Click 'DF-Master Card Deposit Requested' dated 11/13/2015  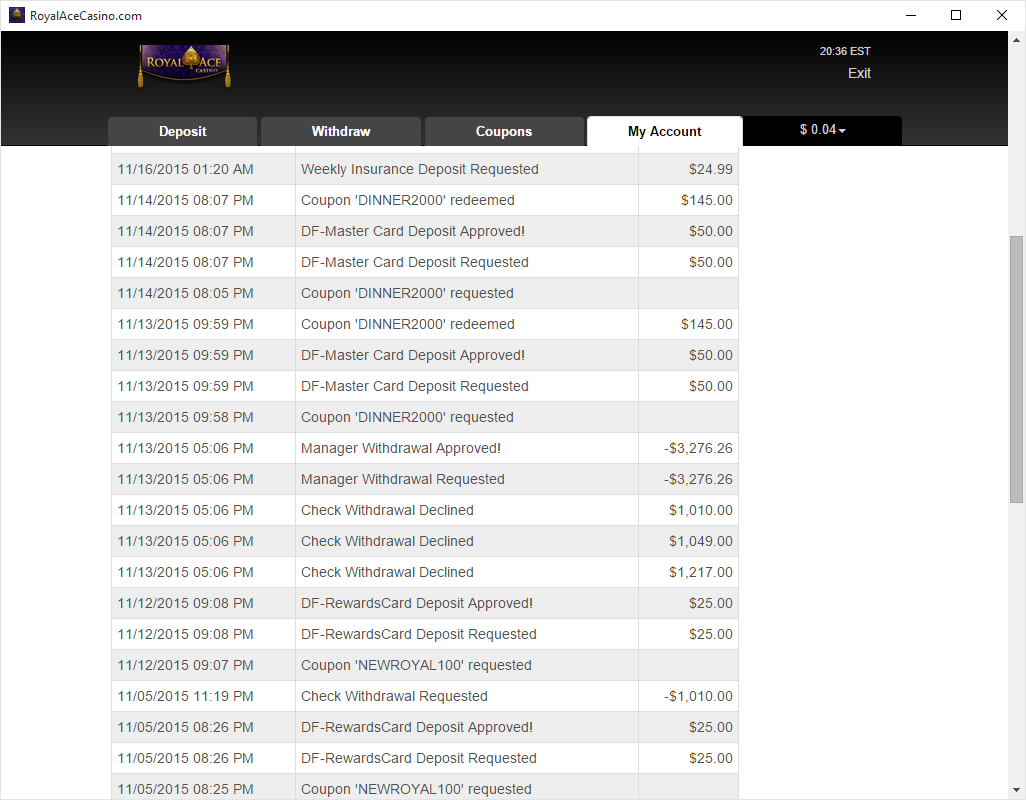pos(415,387)
